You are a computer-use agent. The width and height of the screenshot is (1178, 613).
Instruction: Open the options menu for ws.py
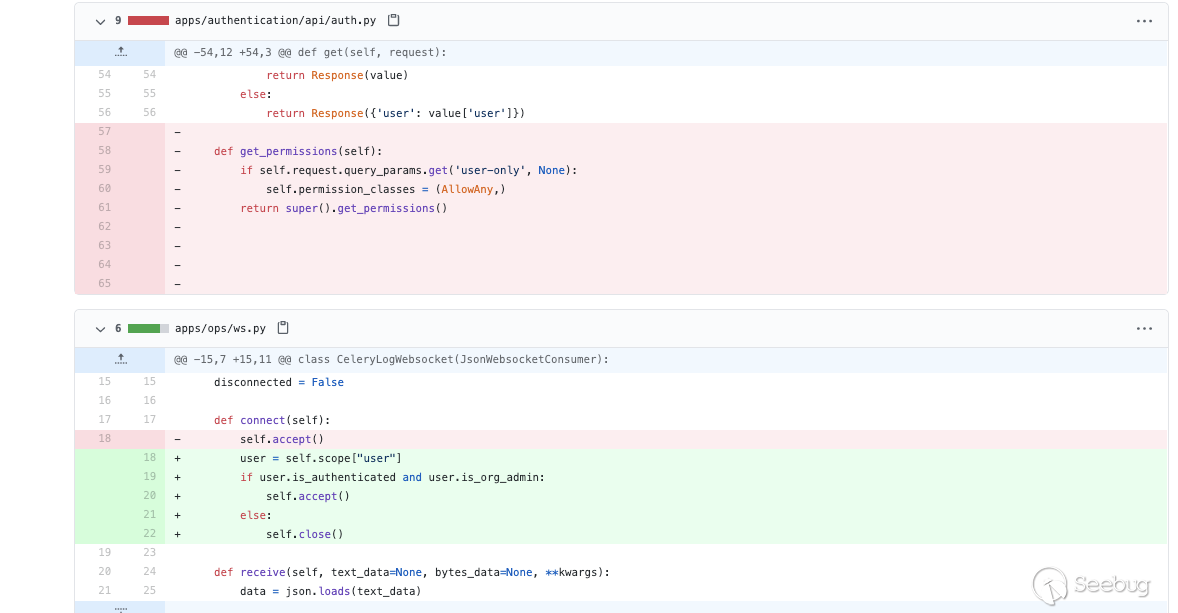1144,328
